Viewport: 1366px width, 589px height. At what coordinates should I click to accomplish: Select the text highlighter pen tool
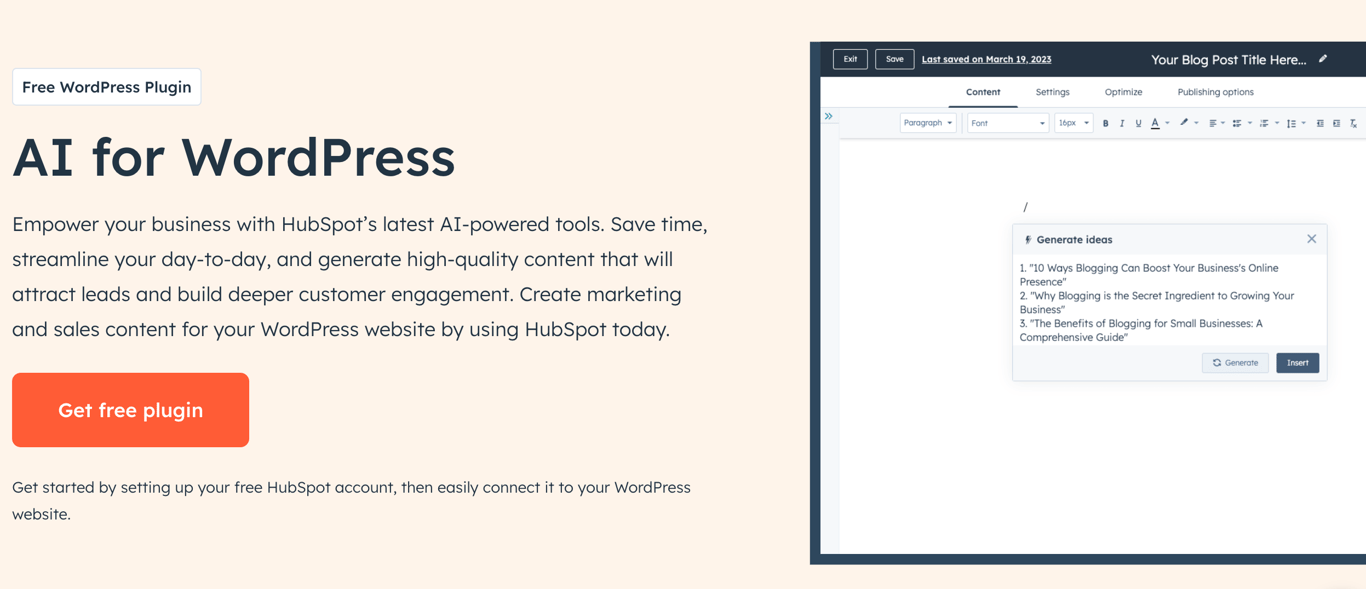click(x=1184, y=122)
